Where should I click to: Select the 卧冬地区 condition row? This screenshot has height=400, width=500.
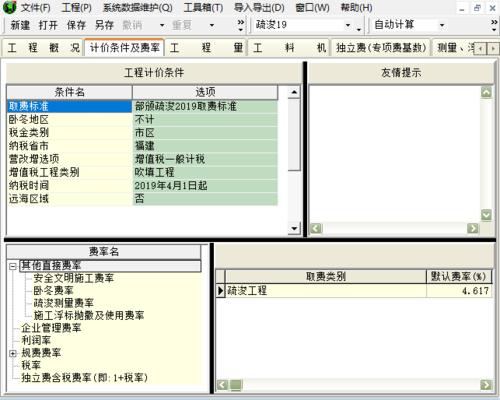click(x=69, y=120)
